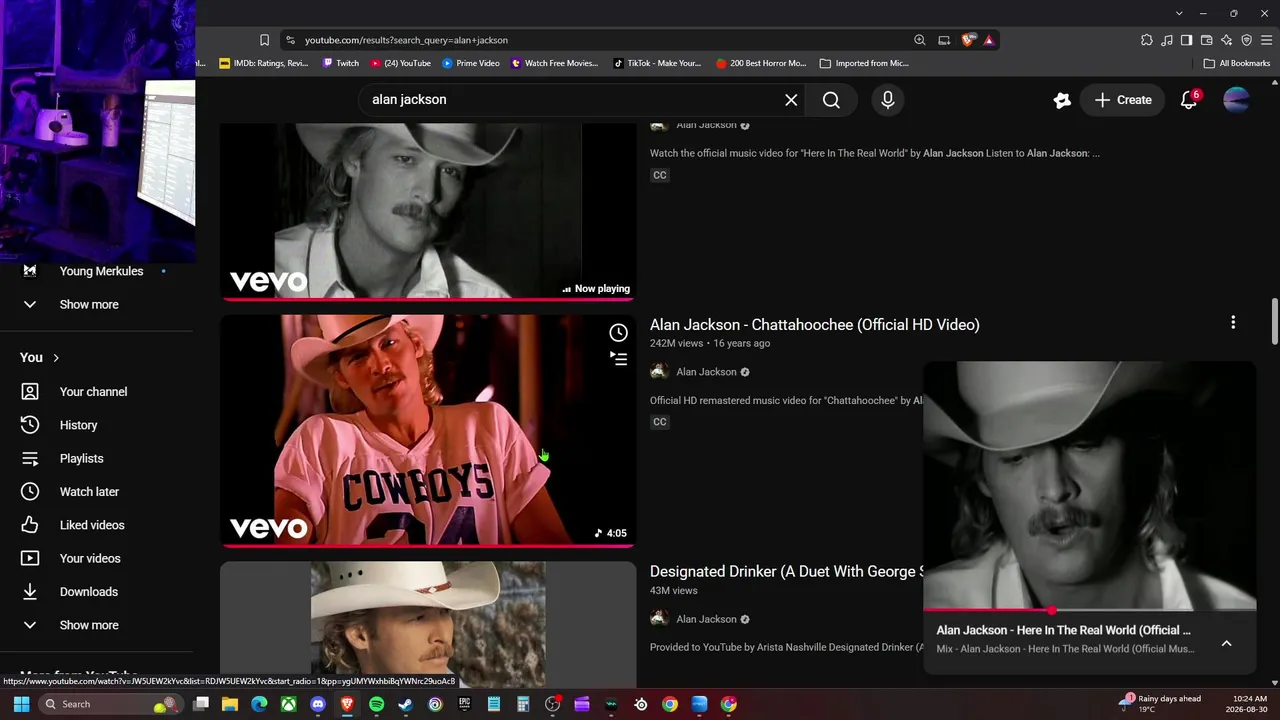This screenshot has width=1280, height=720.
Task: Visit Alan Jackson channel under Chattahoochee
Action: 706,372
